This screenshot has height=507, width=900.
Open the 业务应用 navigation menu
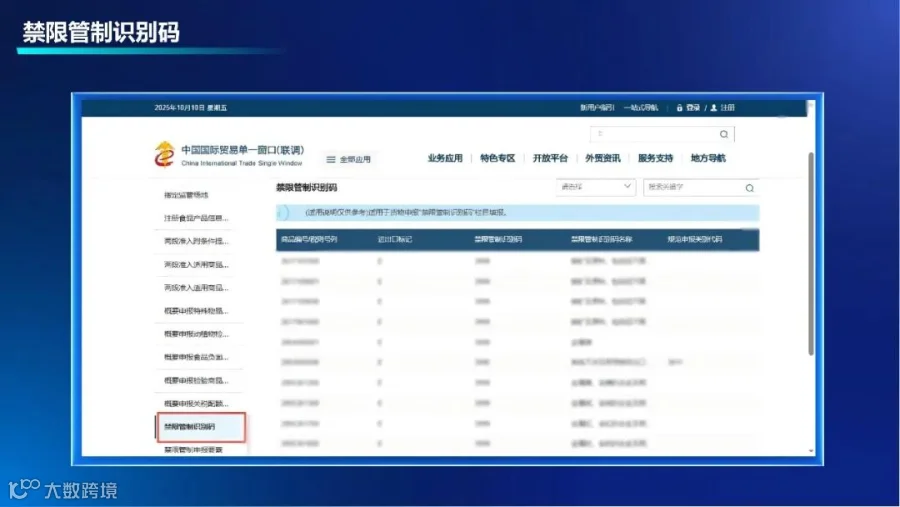445,158
